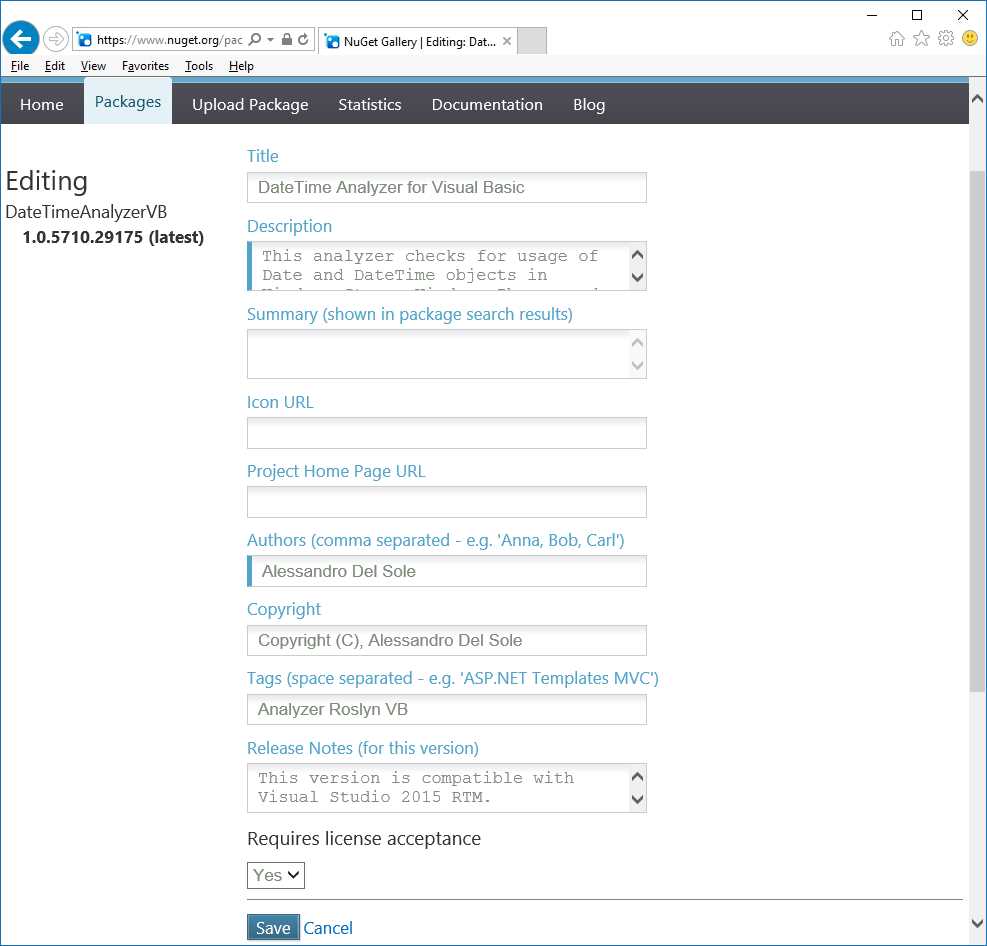Focus the Project Home Page URL field

coord(446,502)
